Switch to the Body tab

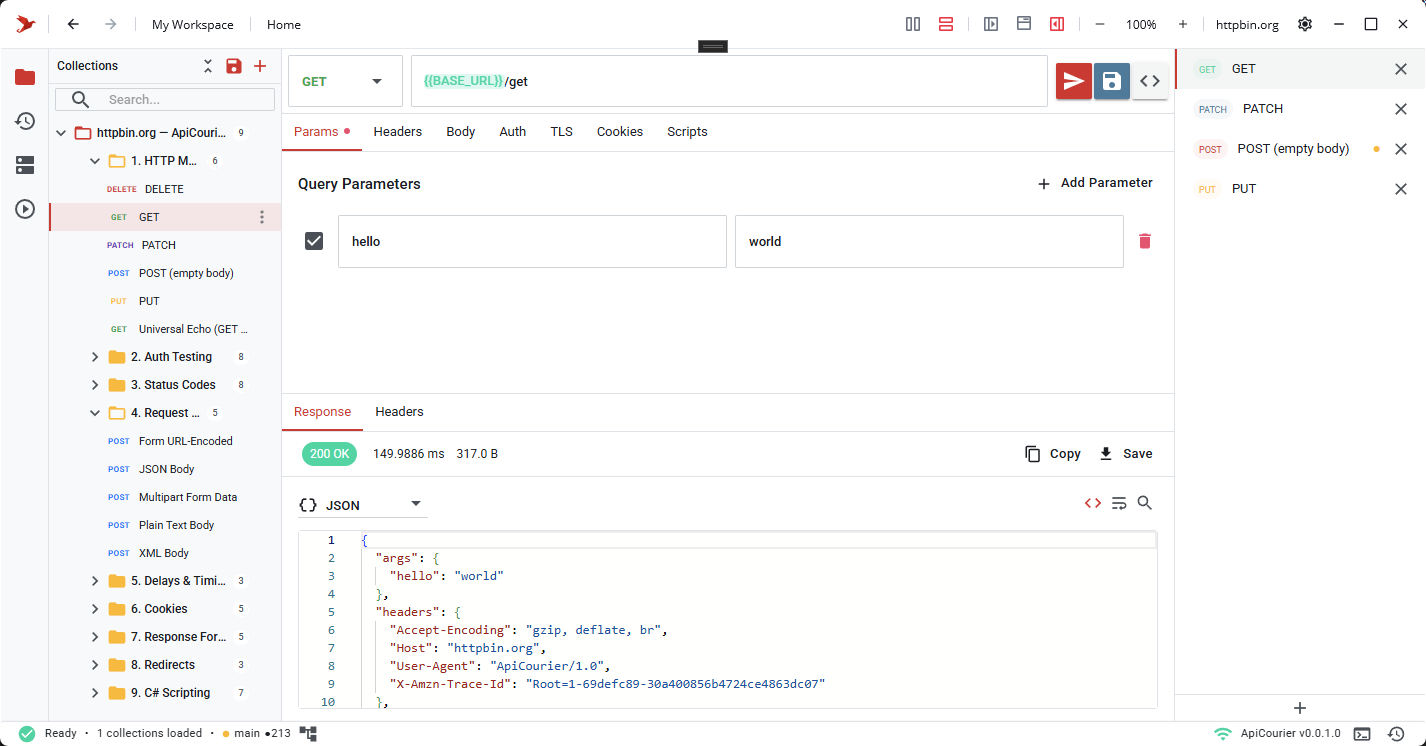pos(461,132)
